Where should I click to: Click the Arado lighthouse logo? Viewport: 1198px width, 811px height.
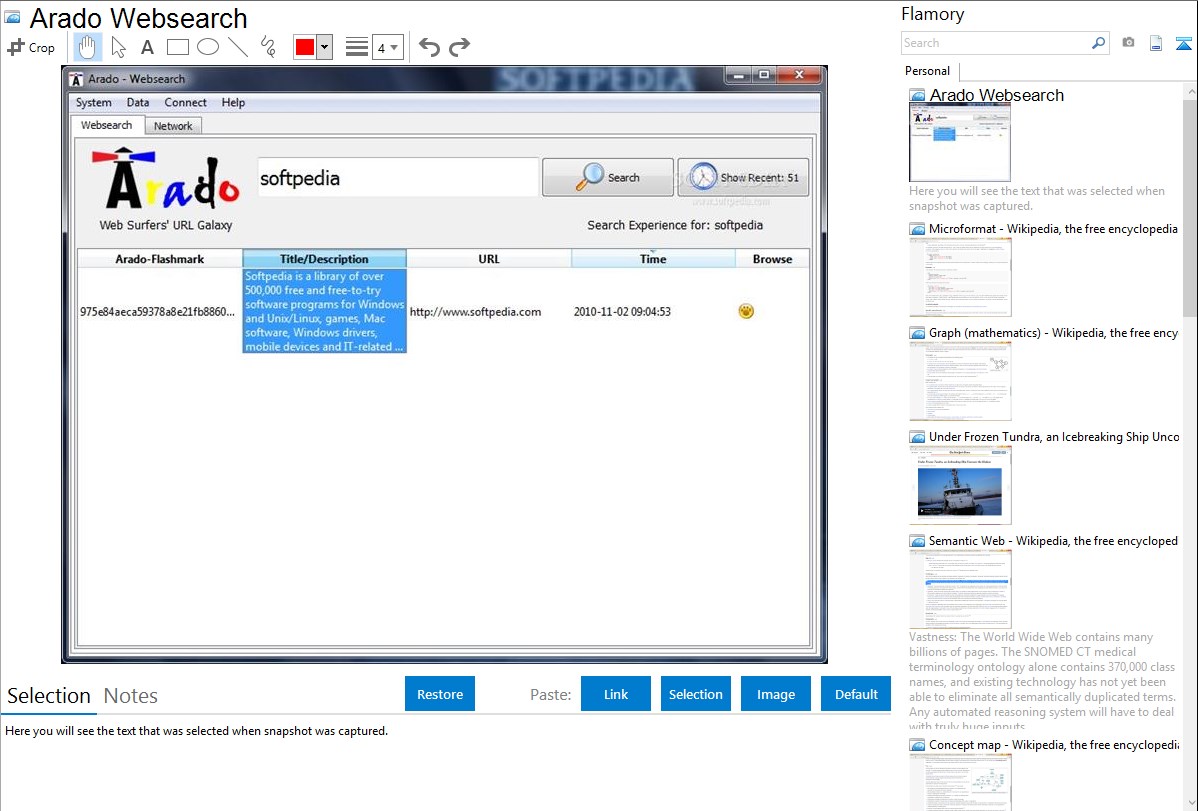point(165,179)
